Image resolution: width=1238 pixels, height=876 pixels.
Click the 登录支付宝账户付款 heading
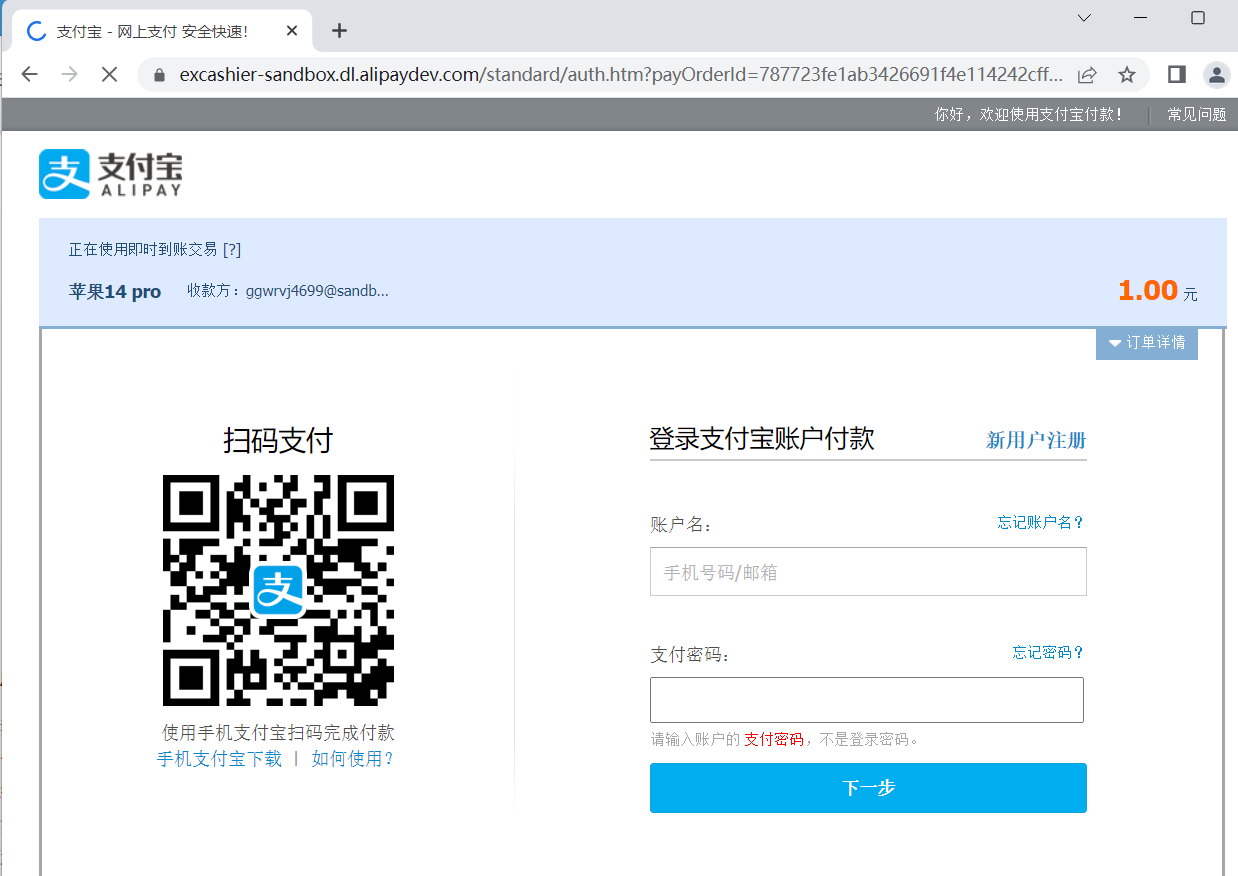(x=762, y=439)
